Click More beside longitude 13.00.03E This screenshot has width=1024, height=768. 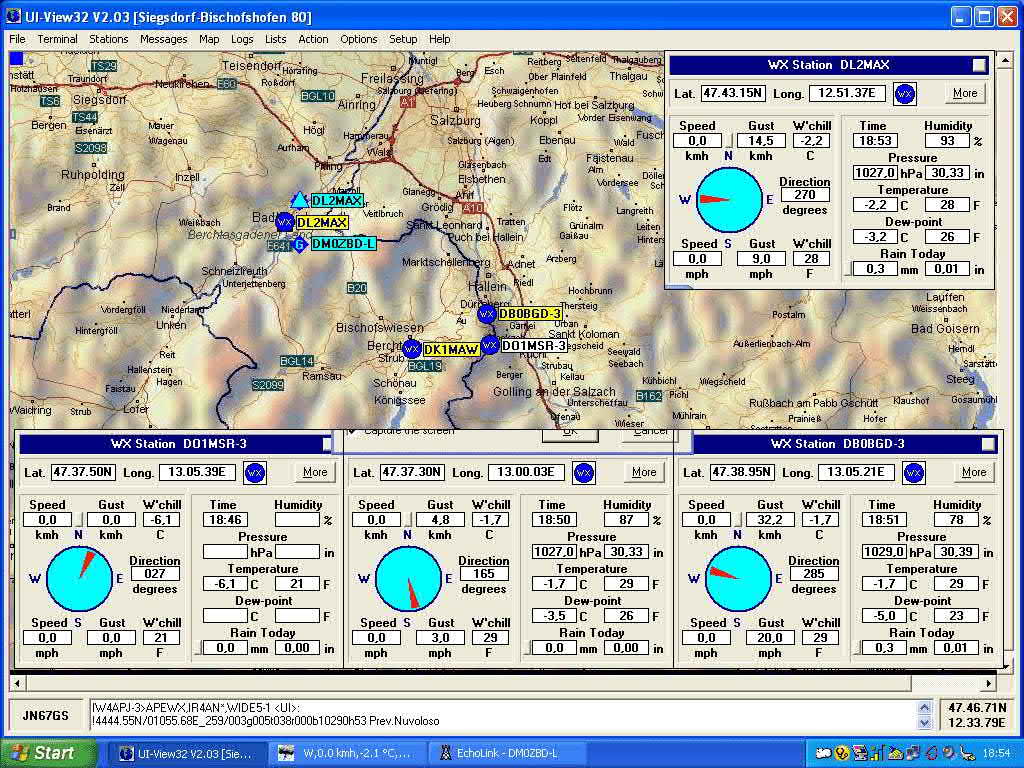[644, 472]
